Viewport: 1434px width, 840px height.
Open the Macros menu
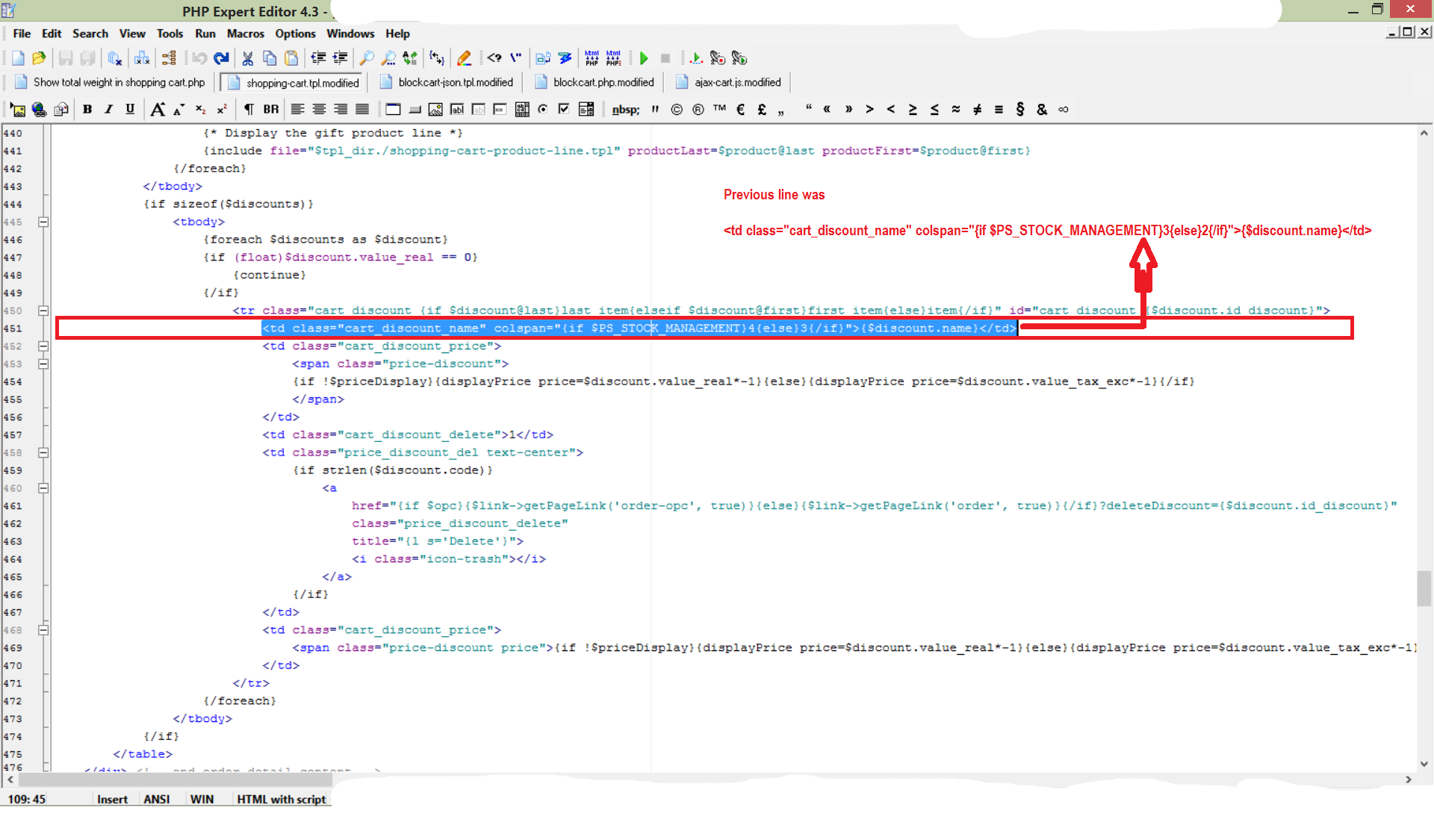245,34
